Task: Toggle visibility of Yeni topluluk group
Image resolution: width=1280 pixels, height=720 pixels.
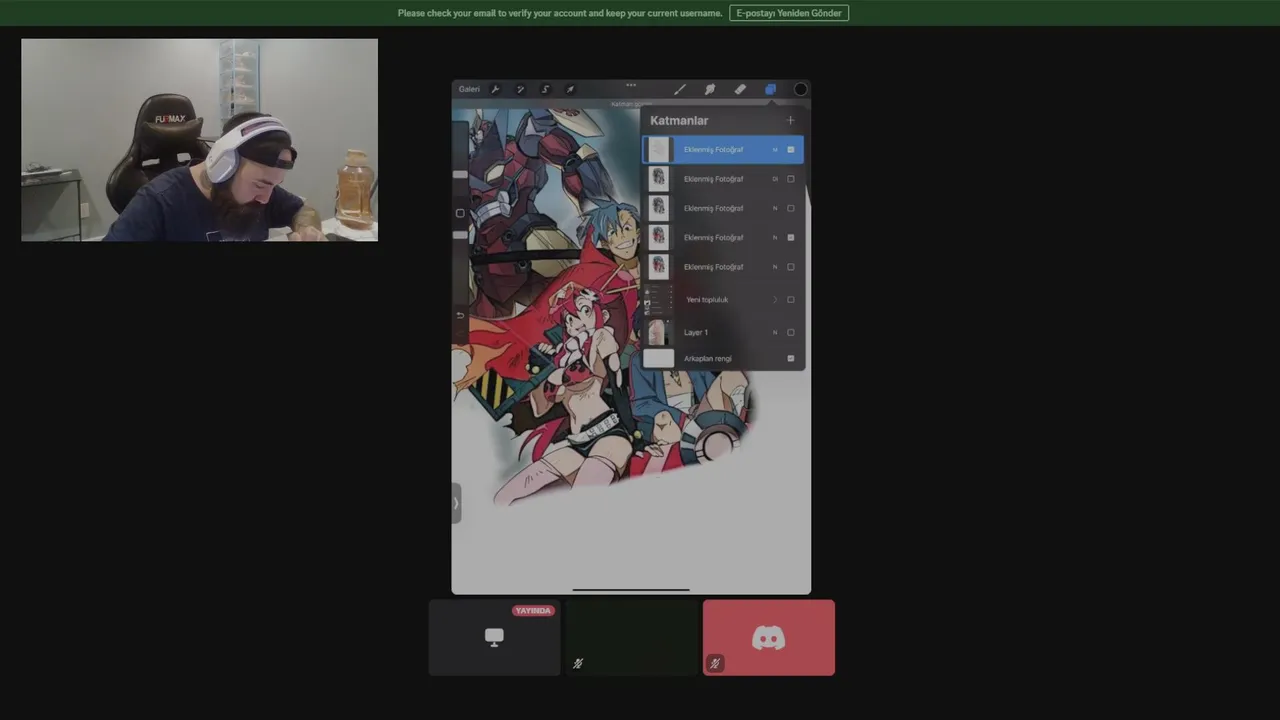Action: pos(791,300)
